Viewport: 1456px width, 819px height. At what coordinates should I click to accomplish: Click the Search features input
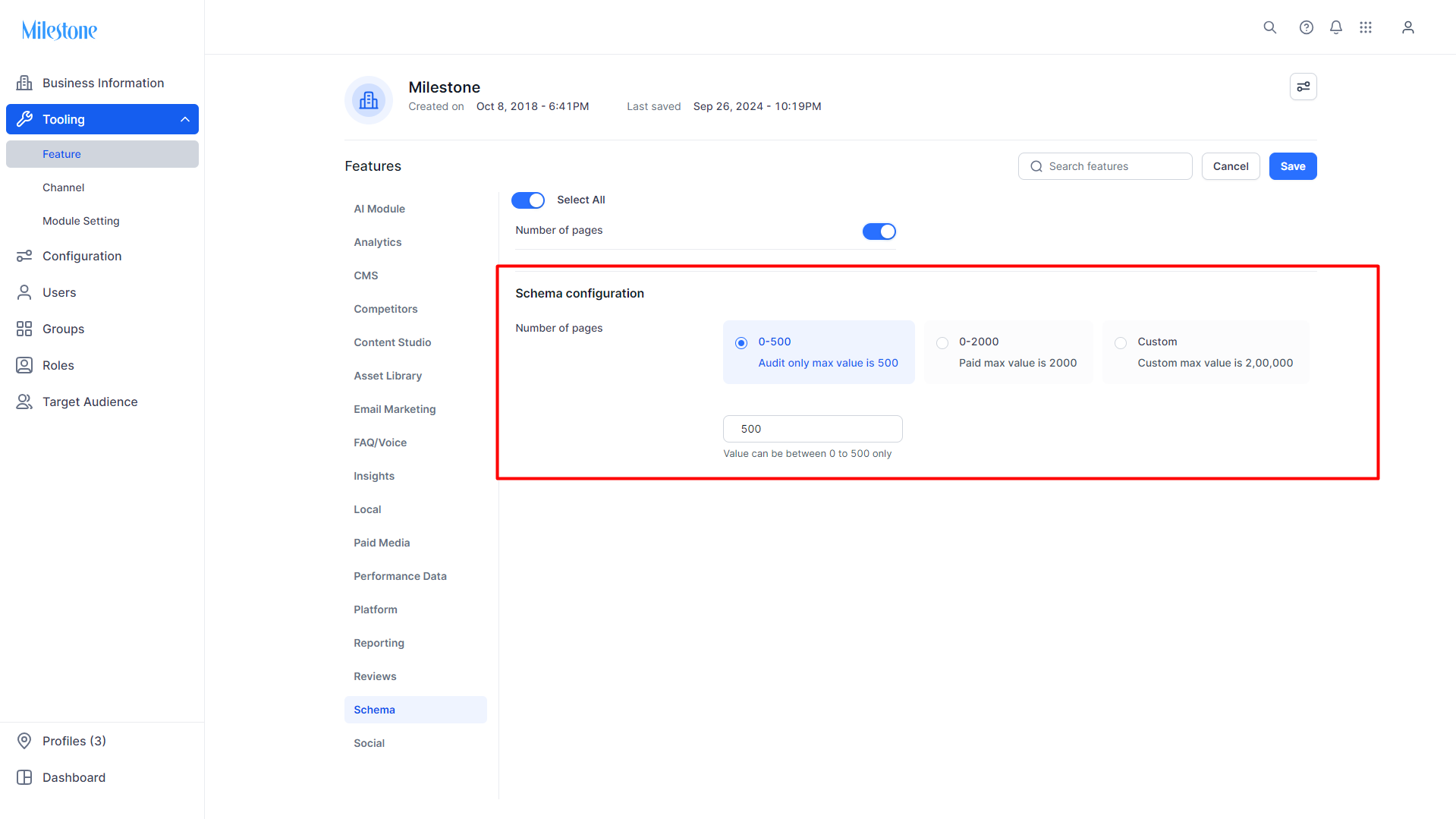click(x=1105, y=166)
